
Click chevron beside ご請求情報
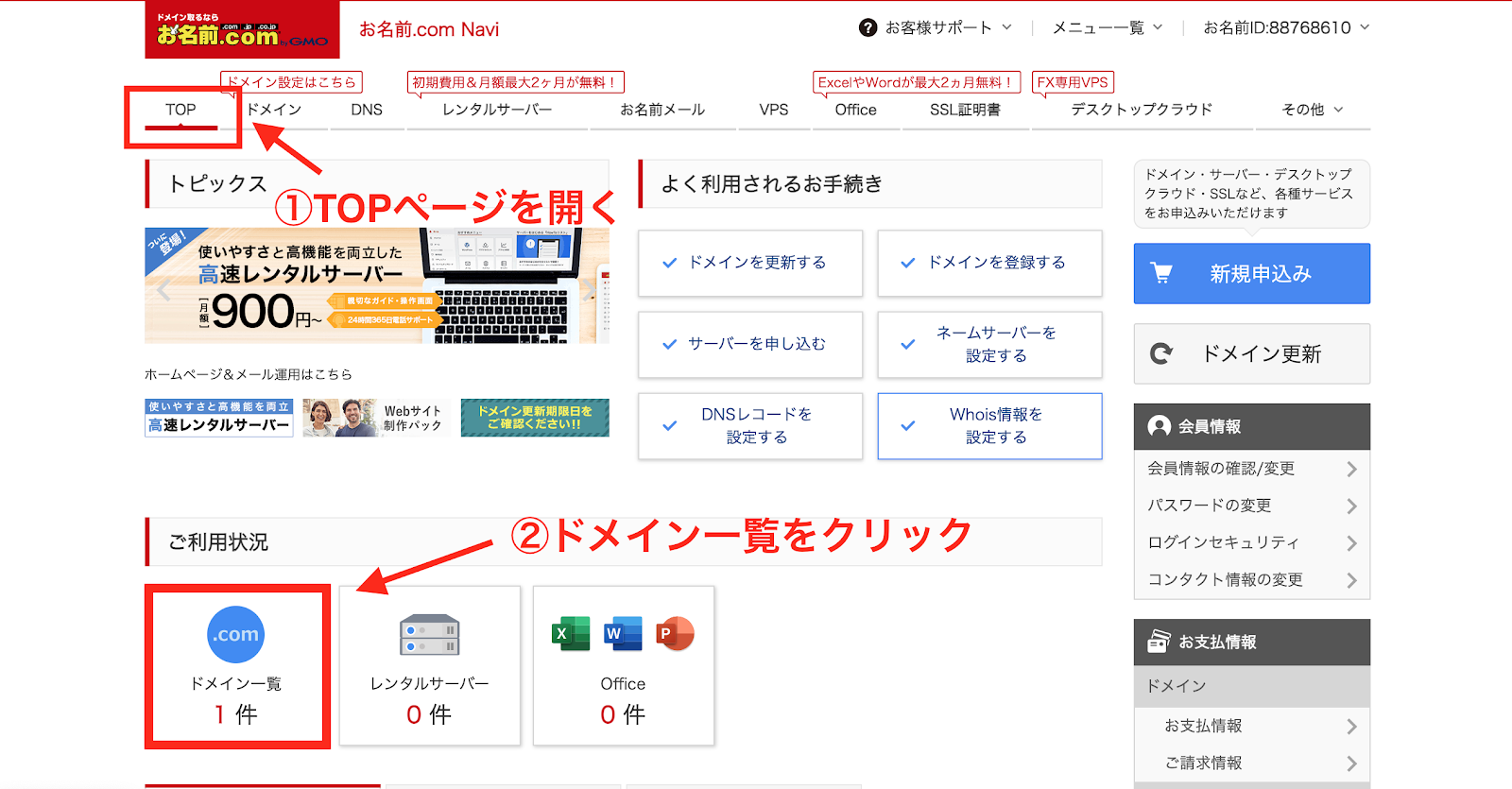pyautogui.click(x=1351, y=763)
